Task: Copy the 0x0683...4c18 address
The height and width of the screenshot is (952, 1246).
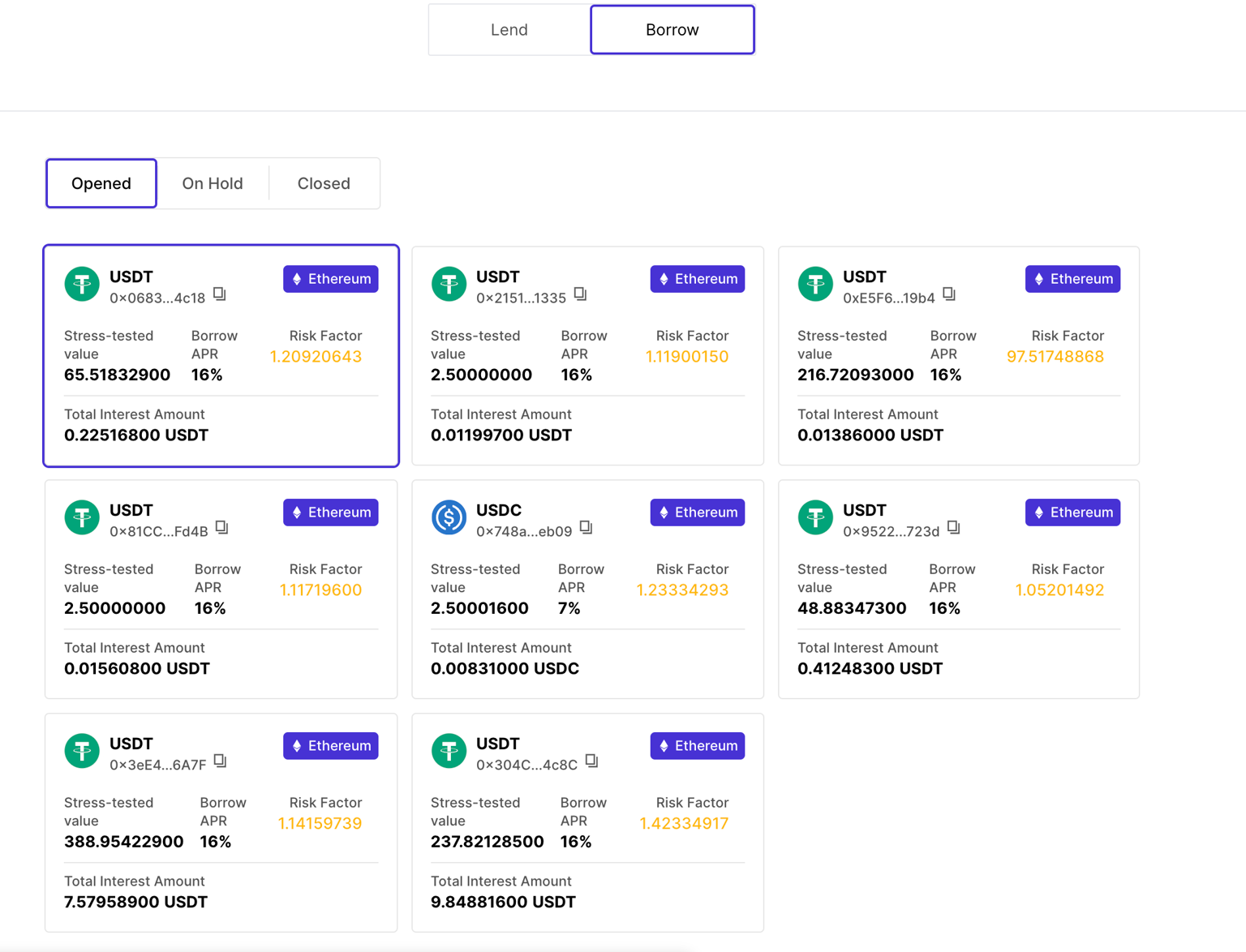Action: pos(219,294)
